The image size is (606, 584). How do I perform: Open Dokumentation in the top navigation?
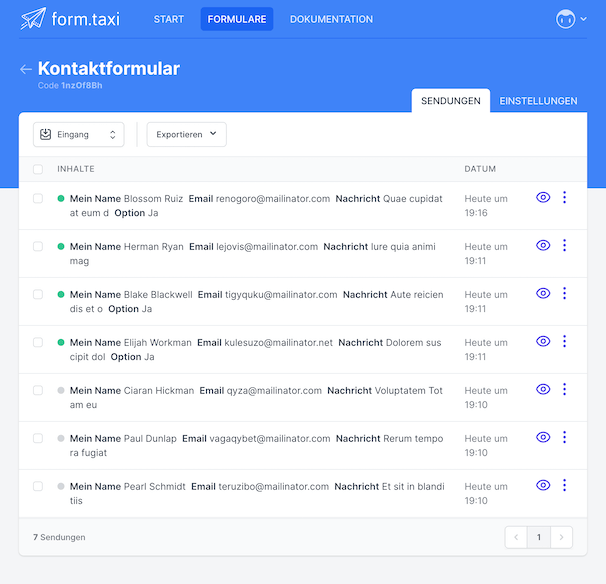click(x=331, y=19)
